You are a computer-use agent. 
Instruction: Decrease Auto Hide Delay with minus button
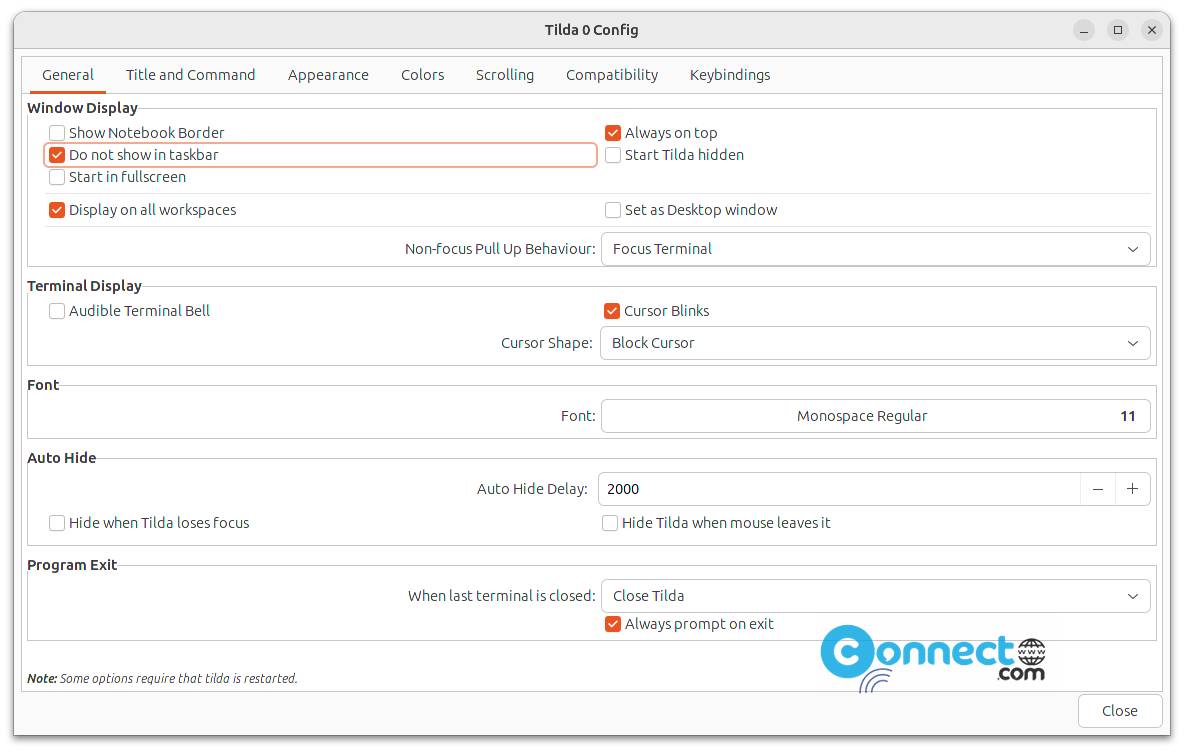1098,489
